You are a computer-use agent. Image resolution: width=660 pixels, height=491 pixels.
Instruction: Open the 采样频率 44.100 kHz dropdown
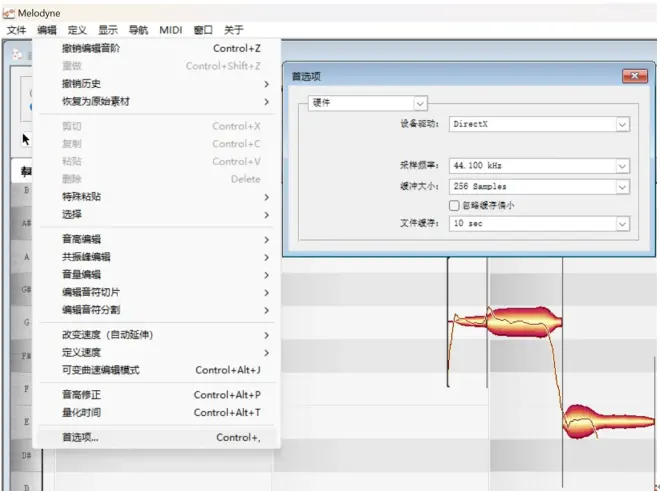pyautogui.click(x=539, y=165)
